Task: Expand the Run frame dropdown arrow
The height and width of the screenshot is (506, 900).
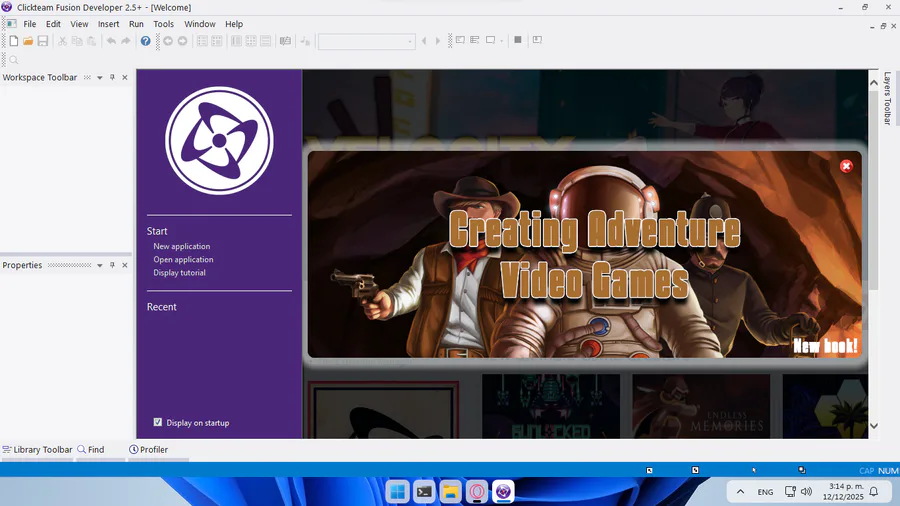Action: (502, 41)
